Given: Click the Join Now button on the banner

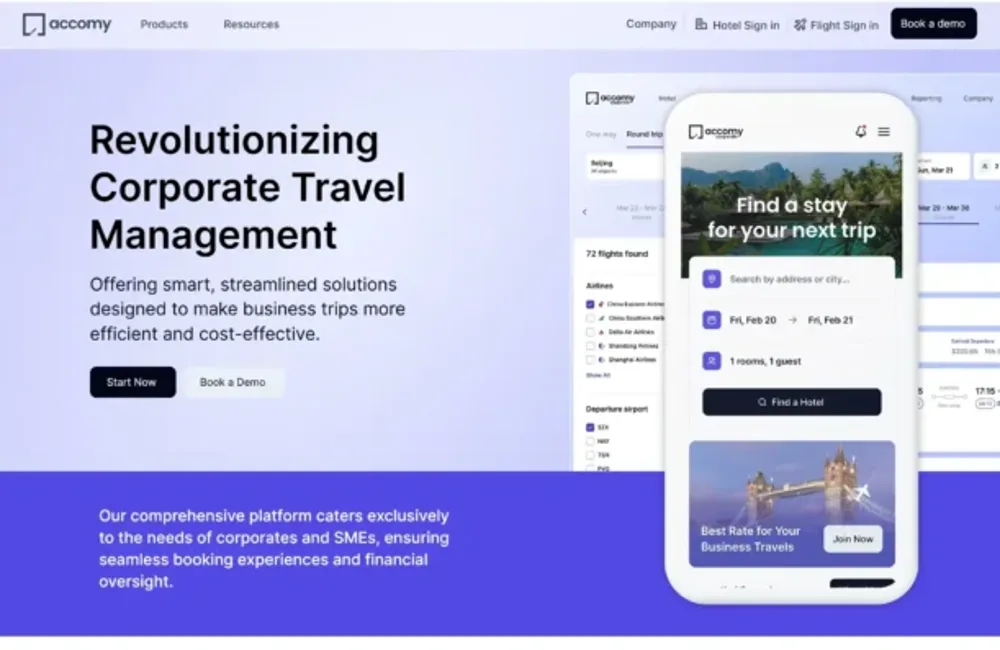Looking at the screenshot, I should tap(853, 539).
